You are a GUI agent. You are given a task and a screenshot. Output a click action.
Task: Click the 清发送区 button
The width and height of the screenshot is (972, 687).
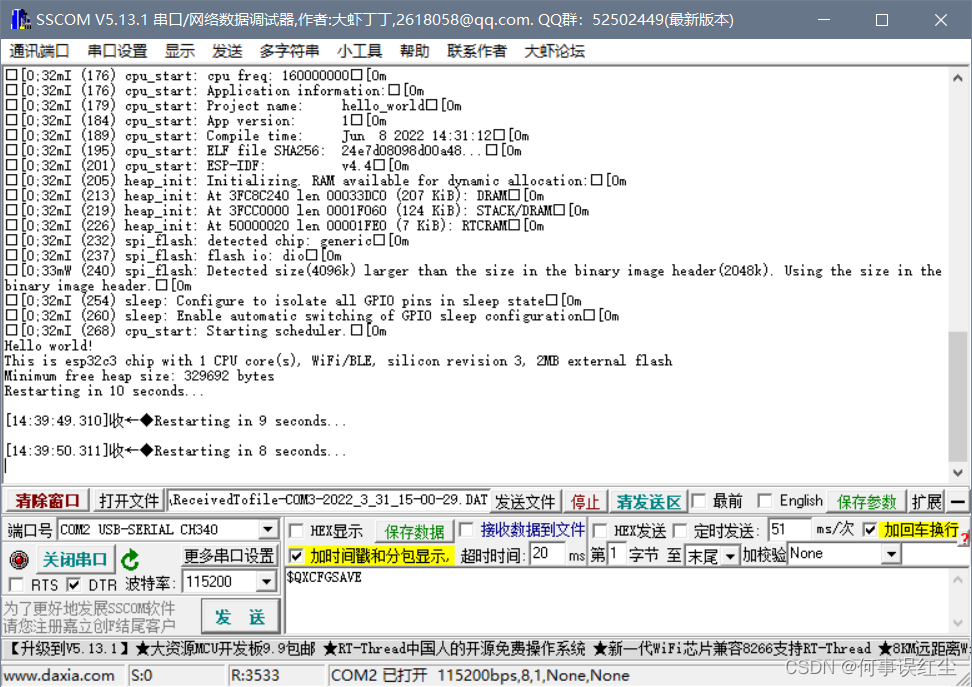tap(648, 502)
